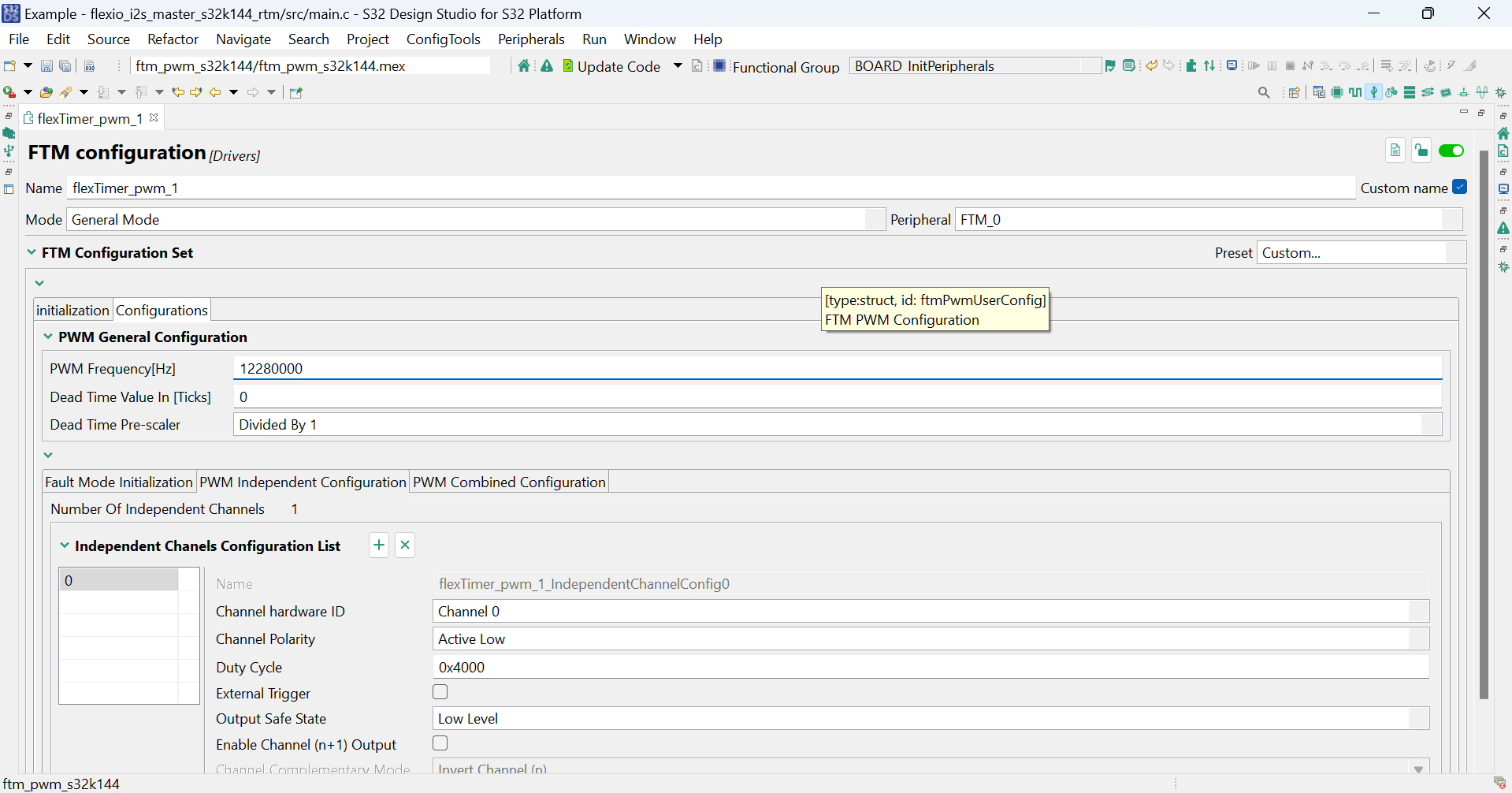Click the Update Code button

pos(611,67)
